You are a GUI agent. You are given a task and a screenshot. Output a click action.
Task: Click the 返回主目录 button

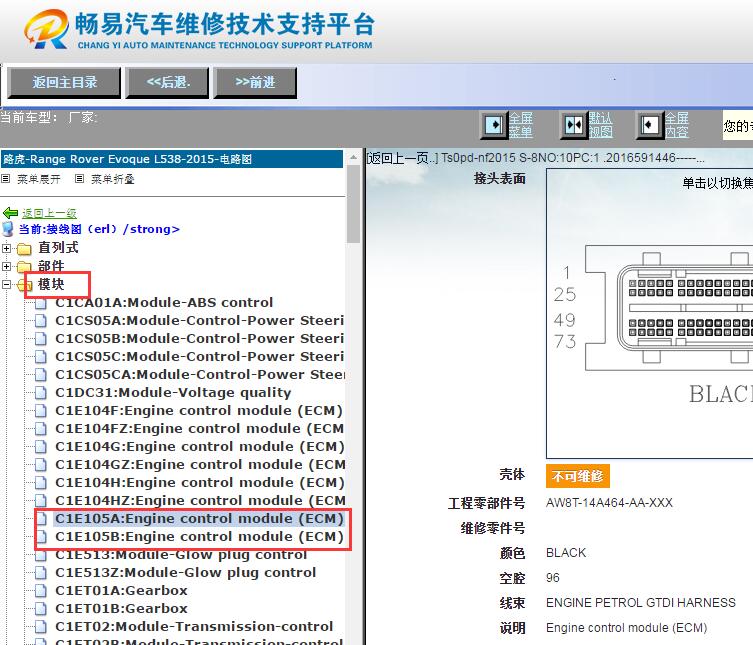click(x=64, y=83)
